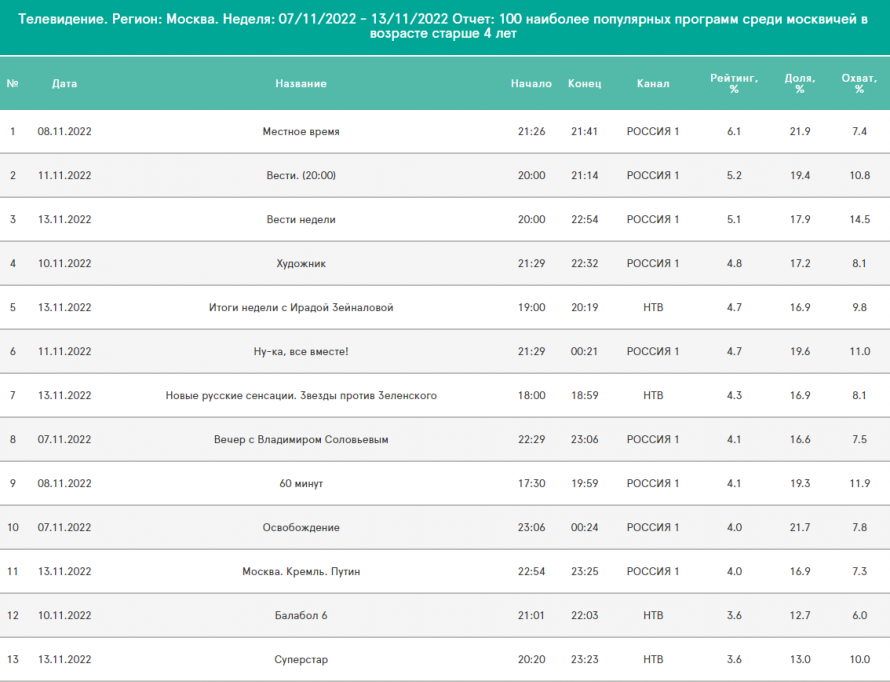The image size is (890, 682).
Task: Select the program 'Суперстар'
Action: coord(301,659)
